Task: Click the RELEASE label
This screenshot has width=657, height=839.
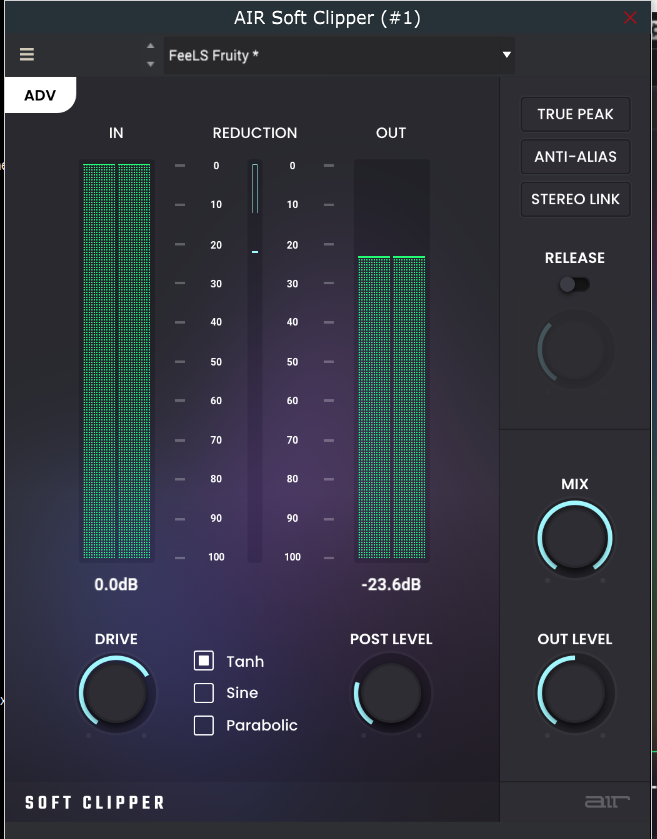Action: click(x=575, y=258)
